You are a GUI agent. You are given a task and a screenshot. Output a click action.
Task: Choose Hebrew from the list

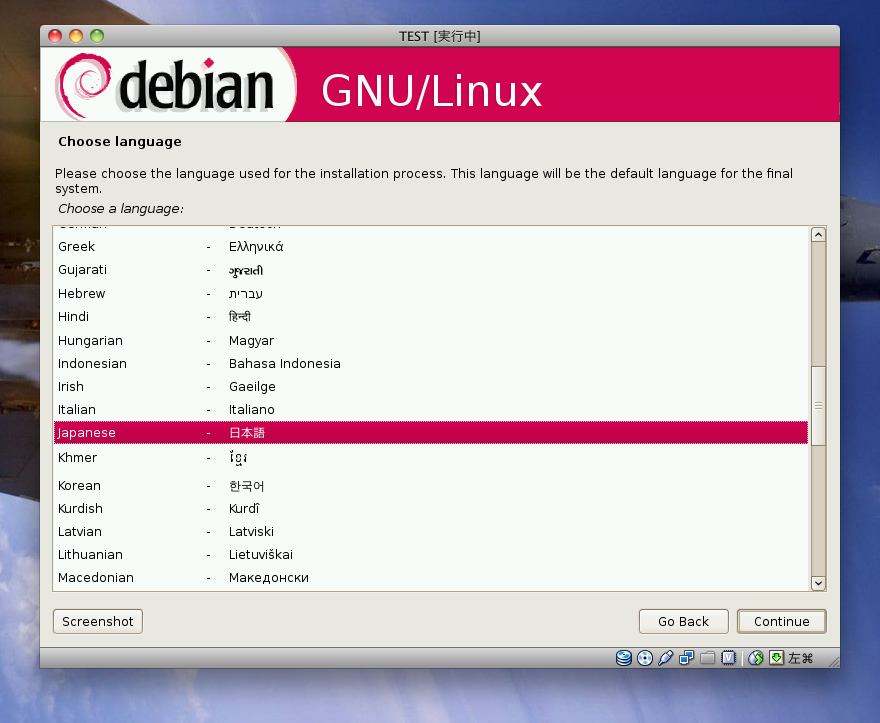tap(431, 294)
